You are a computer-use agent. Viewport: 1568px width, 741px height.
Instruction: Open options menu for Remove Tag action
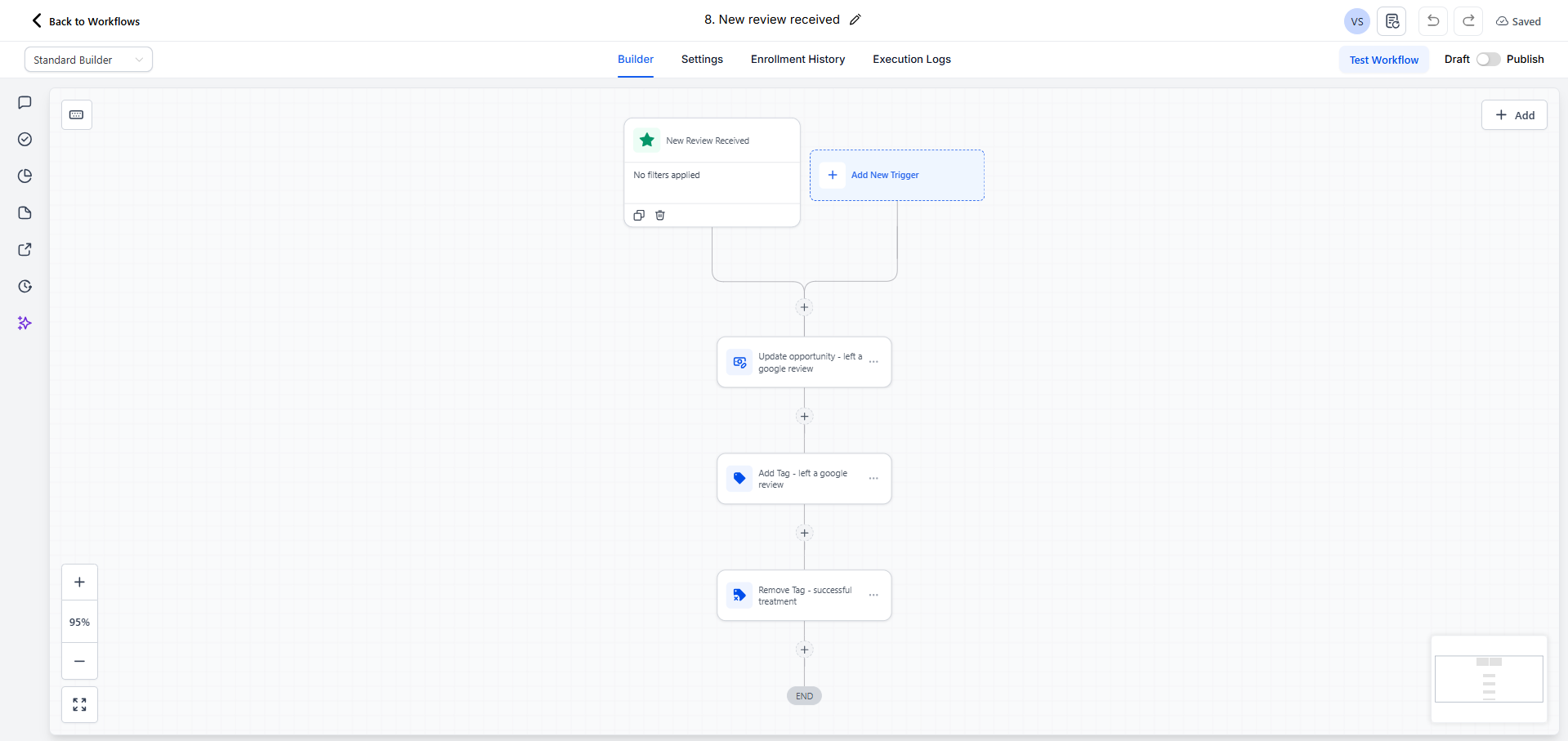click(873, 596)
